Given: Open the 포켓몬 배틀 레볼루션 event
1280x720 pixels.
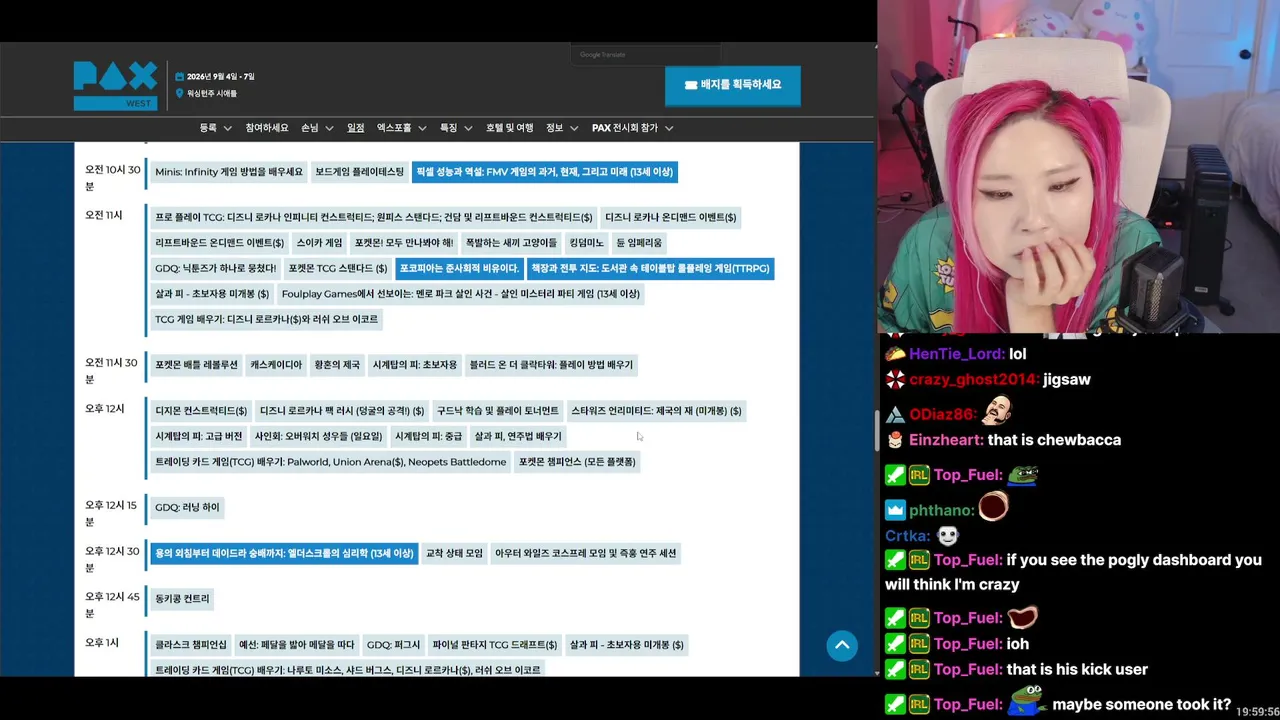Looking at the screenshot, I should pyautogui.click(x=196, y=365).
